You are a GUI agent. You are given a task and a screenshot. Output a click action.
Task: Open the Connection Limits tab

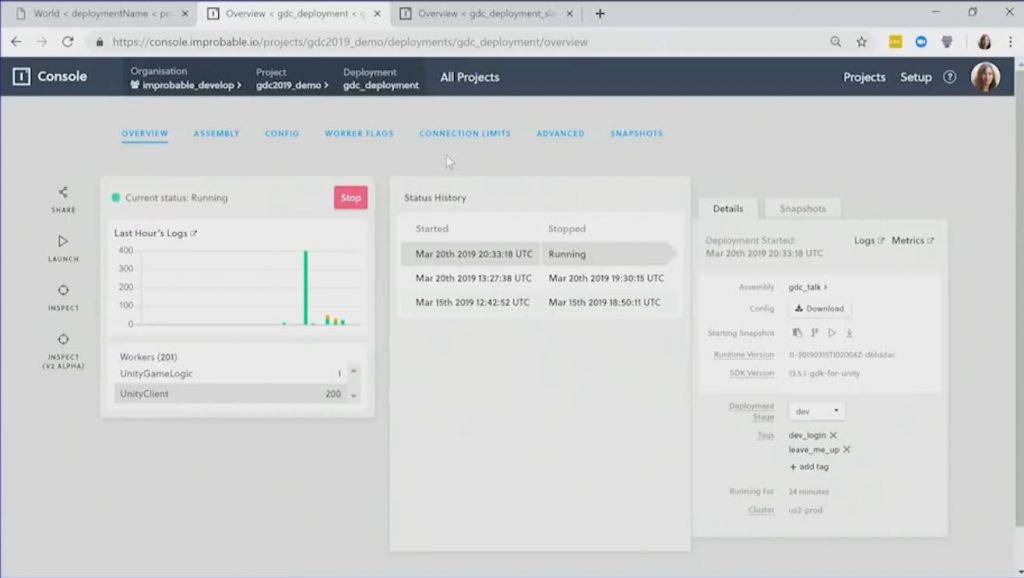[465, 133]
